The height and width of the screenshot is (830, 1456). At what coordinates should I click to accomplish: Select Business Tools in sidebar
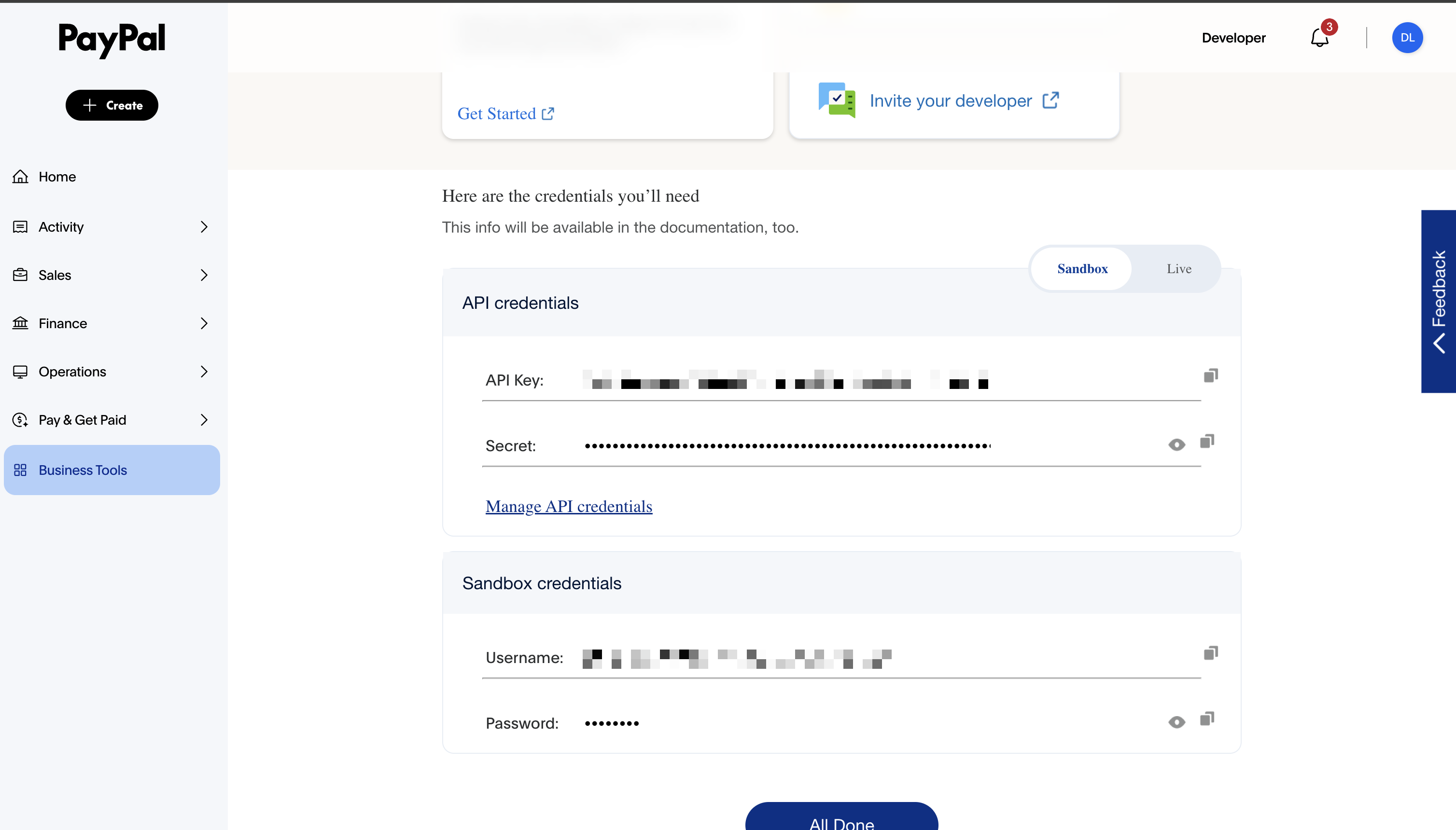pyautogui.click(x=112, y=470)
